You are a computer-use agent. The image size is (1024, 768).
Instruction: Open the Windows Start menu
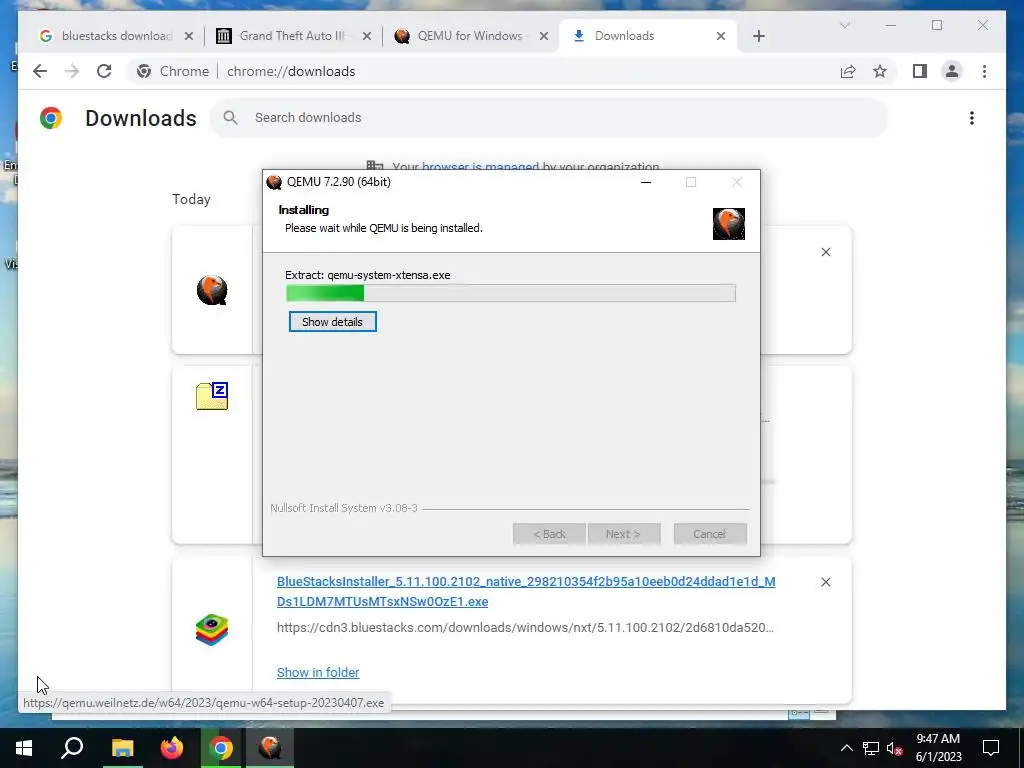point(24,748)
